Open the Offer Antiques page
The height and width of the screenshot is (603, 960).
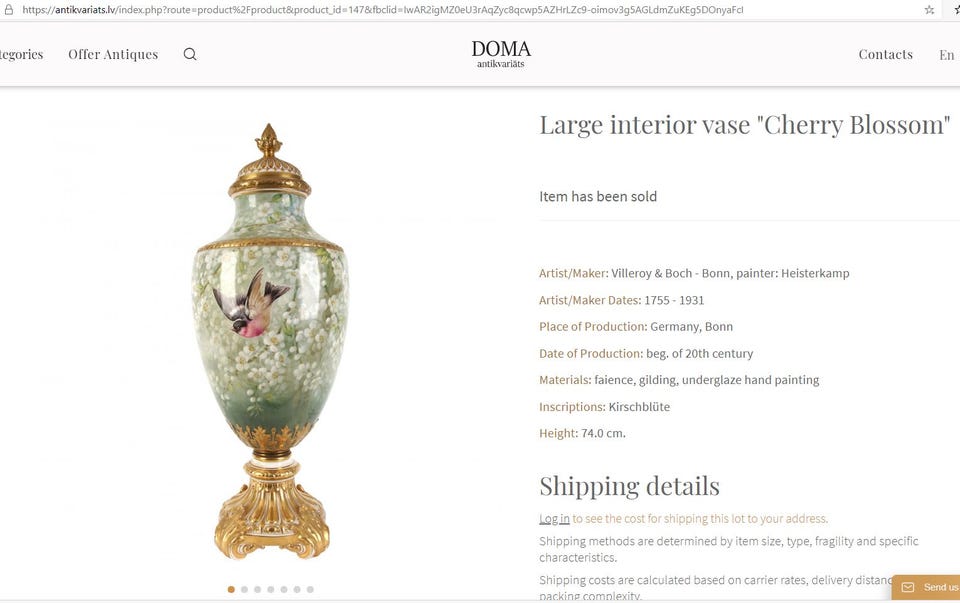113,54
